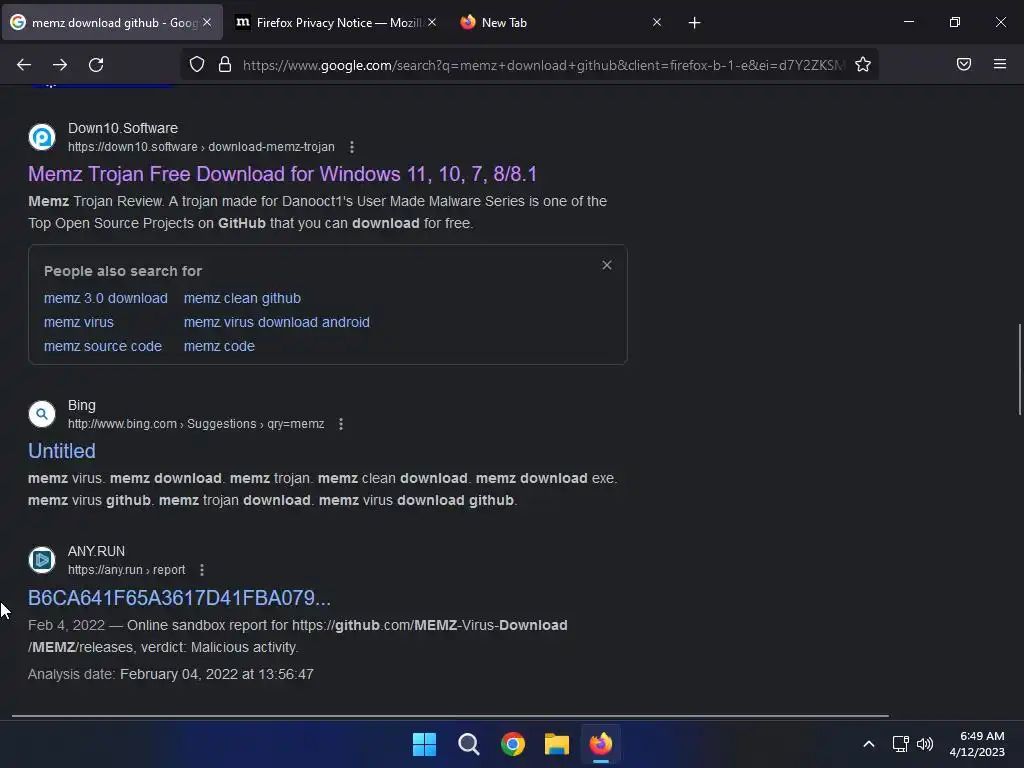
Task: Open File Explorer from taskbar
Action: point(556,744)
